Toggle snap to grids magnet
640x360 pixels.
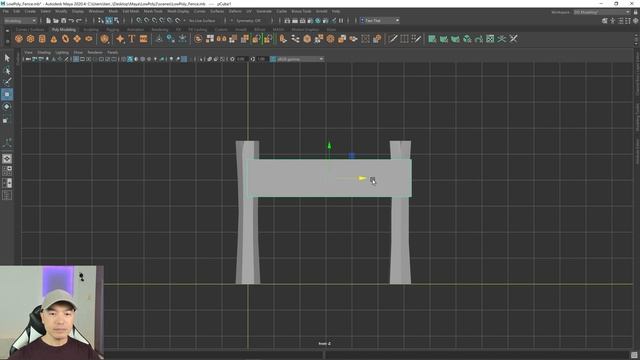(x=139, y=20)
